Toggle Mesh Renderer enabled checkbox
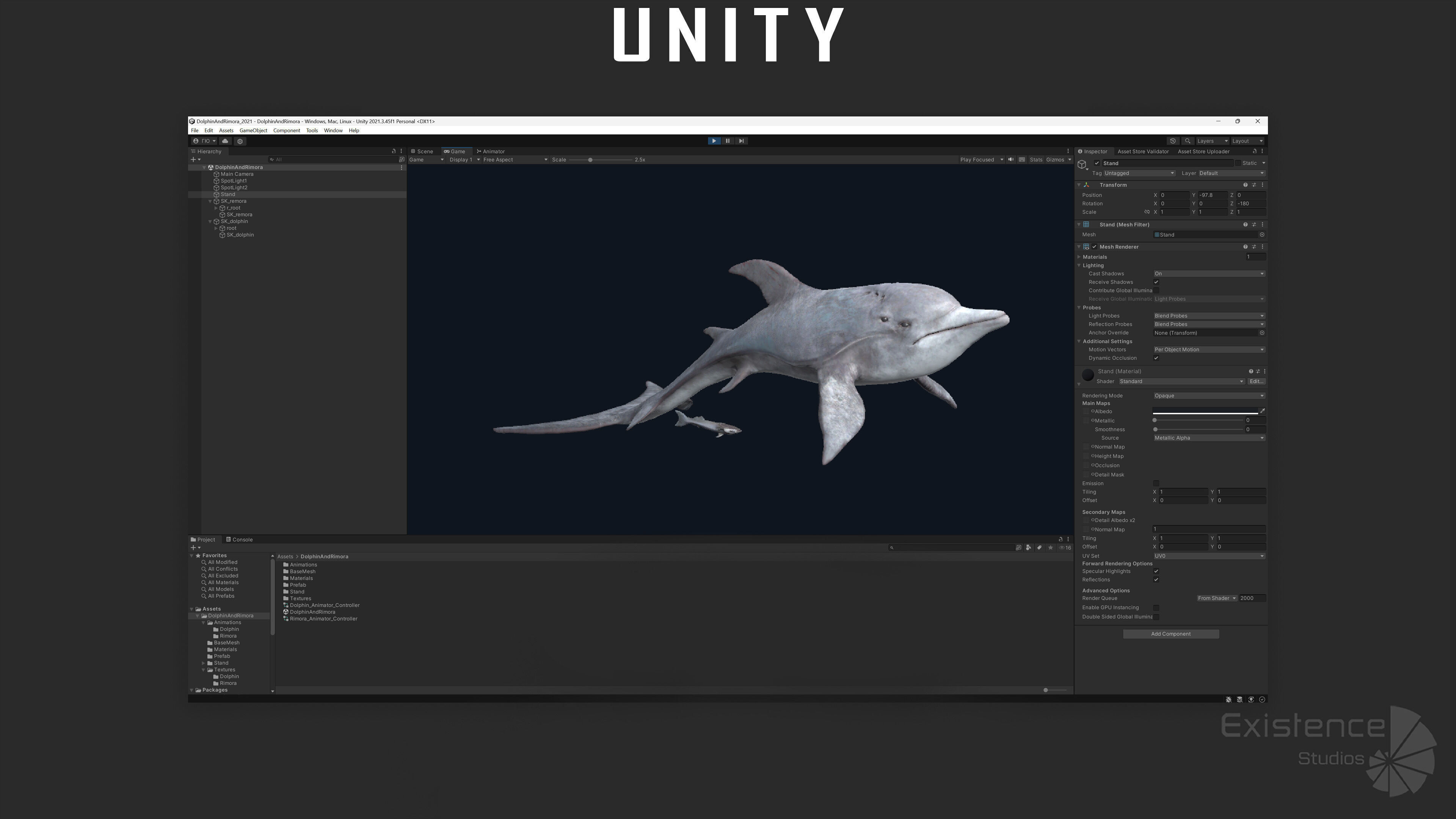This screenshot has height=819, width=1456. [x=1094, y=247]
